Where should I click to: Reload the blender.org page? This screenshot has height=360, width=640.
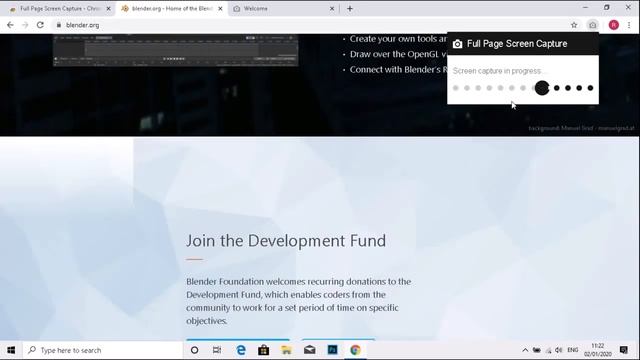(x=40, y=25)
